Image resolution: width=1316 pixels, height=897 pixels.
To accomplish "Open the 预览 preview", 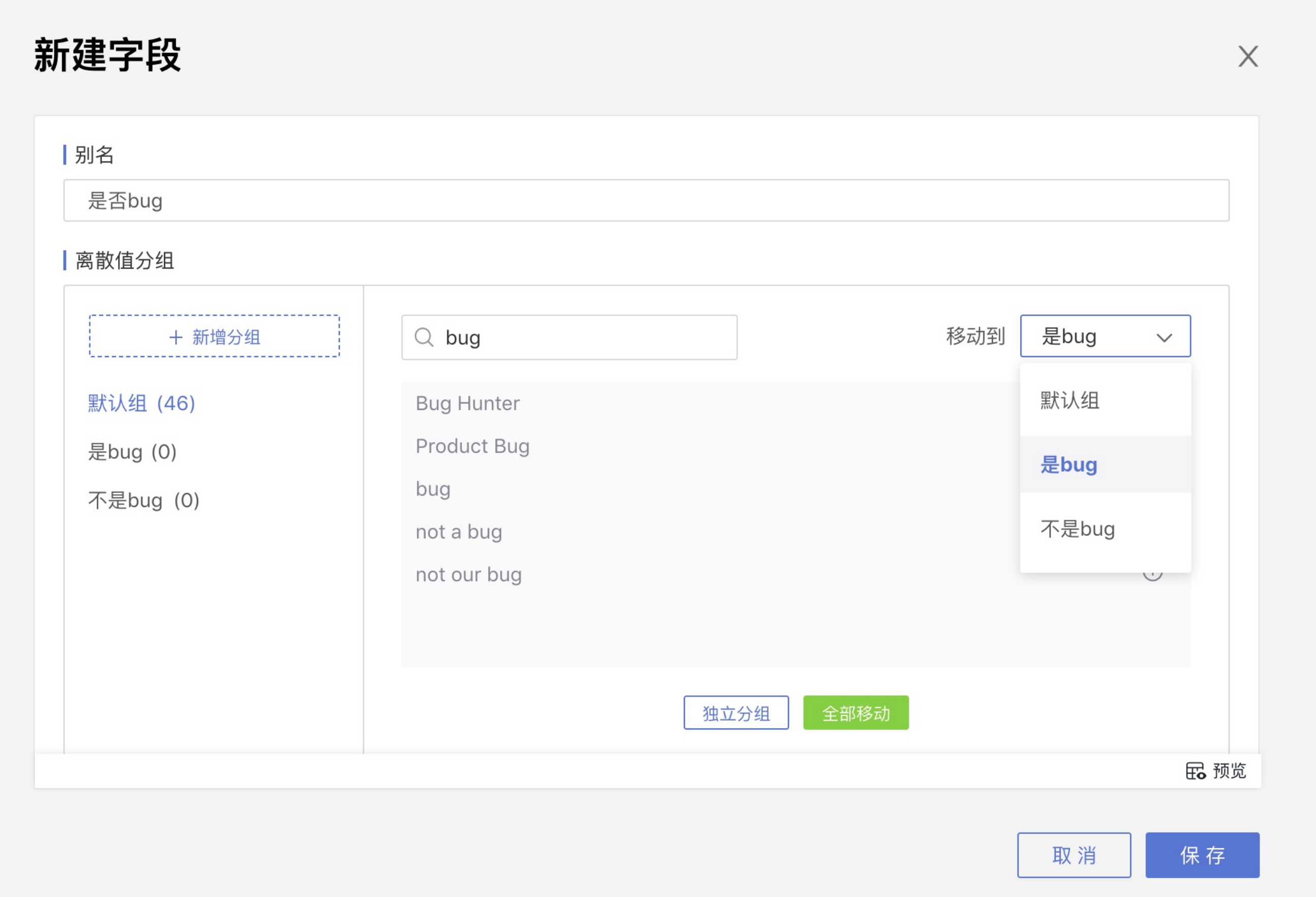I will [x=1216, y=771].
